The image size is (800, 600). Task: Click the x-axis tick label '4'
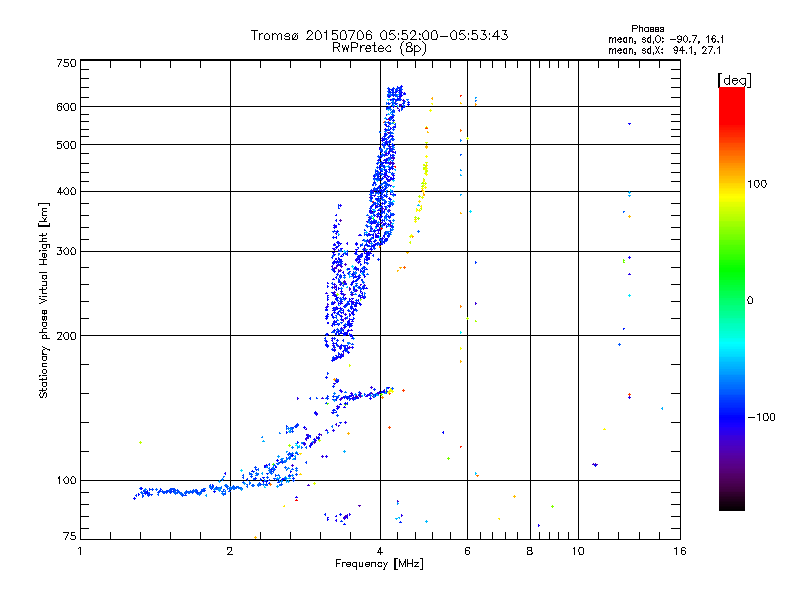click(380, 551)
